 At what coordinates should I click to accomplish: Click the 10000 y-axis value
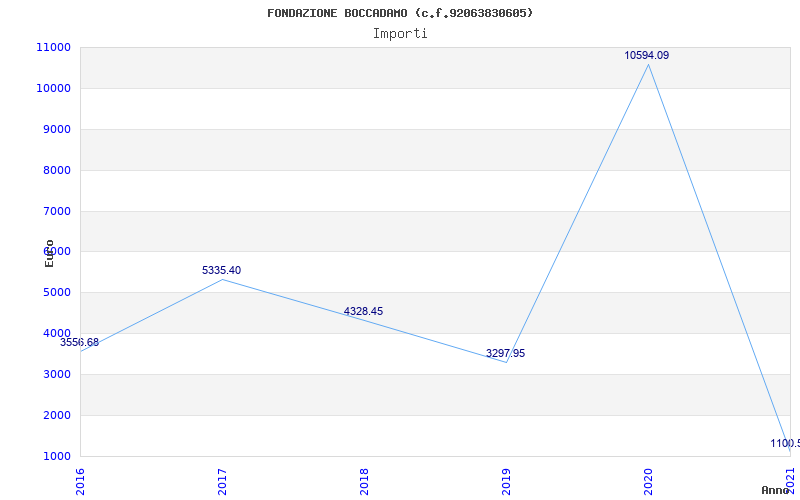(53, 88)
